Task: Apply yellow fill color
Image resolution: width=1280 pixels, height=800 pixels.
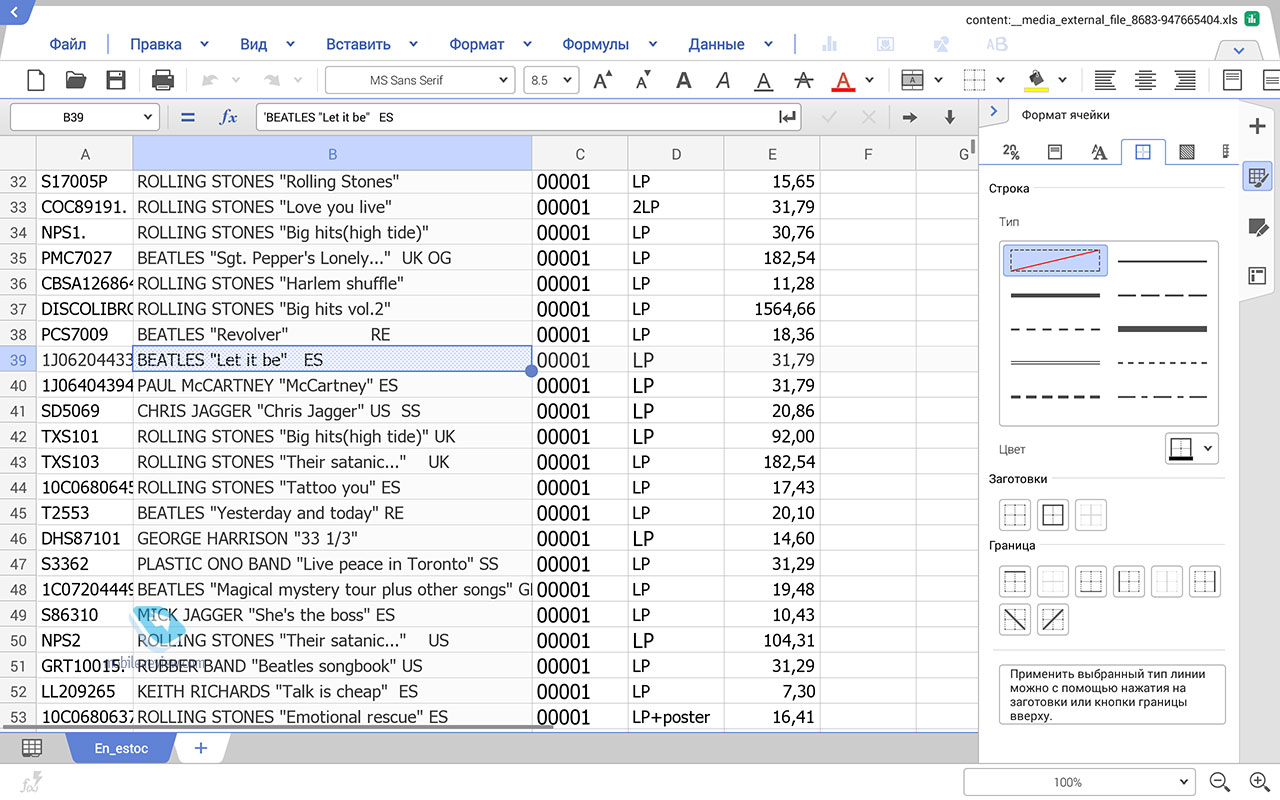Action: pyautogui.click(x=1036, y=80)
